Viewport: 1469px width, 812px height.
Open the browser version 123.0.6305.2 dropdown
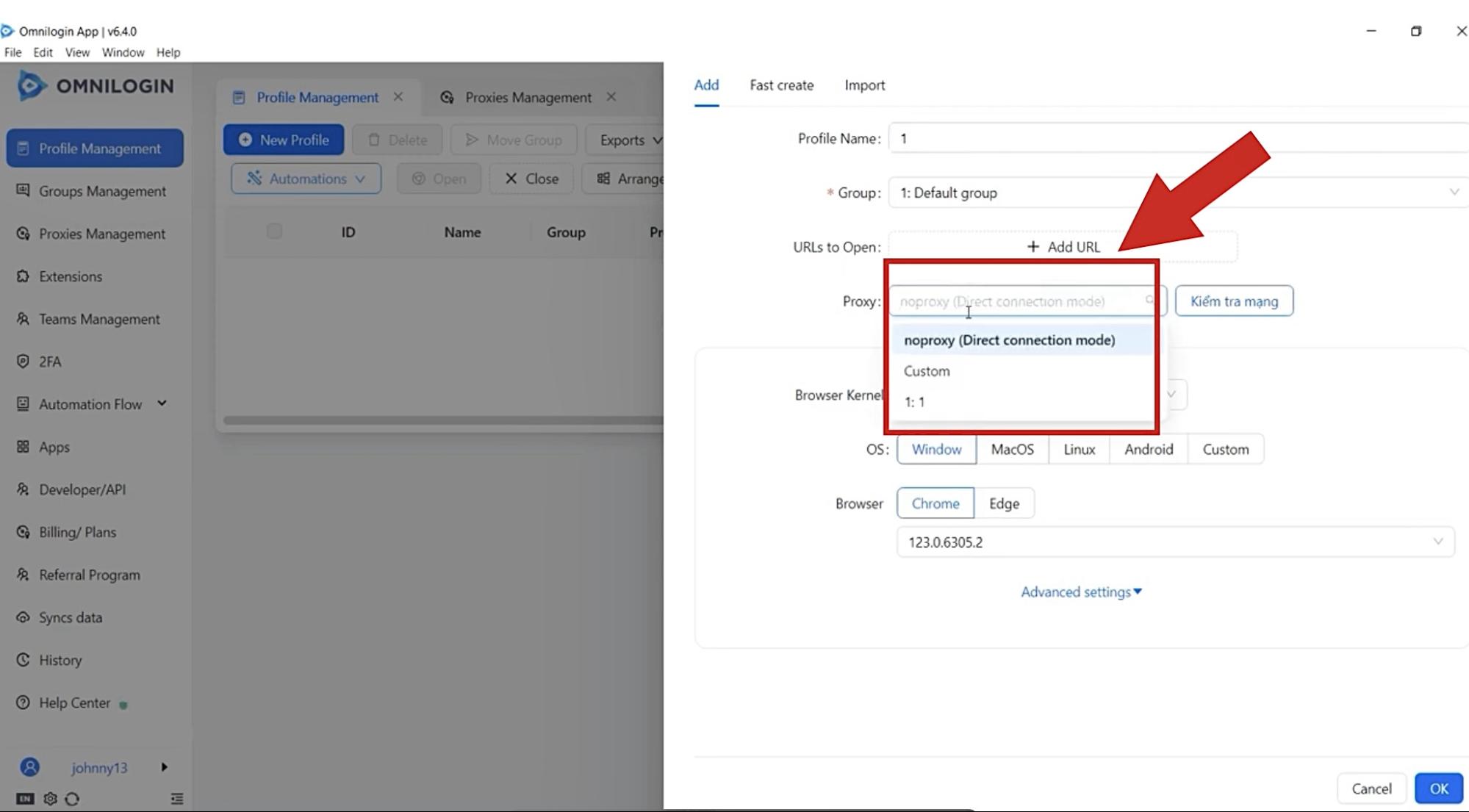click(1175, 542)
